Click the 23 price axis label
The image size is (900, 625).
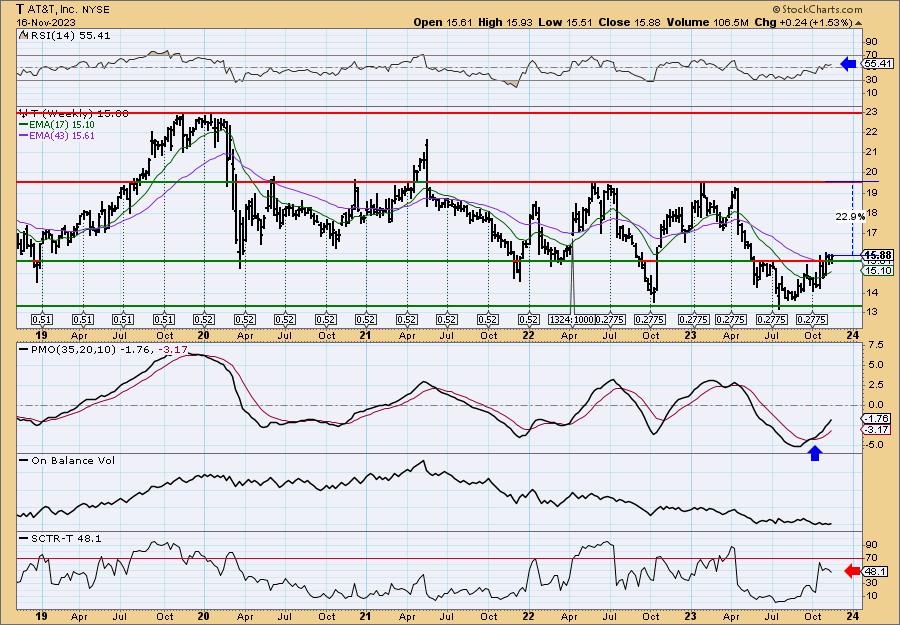coord(871,112)
